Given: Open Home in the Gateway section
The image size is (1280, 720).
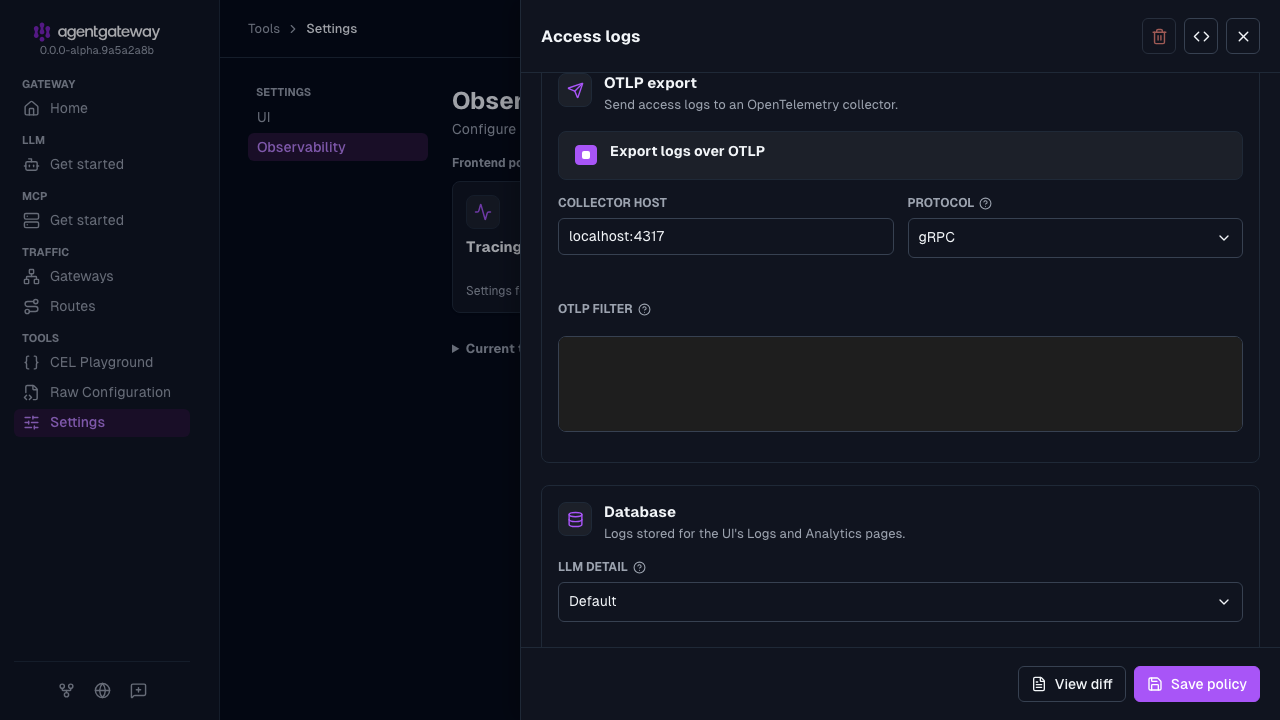Looking at the screenshot, I should pos(102,108).
